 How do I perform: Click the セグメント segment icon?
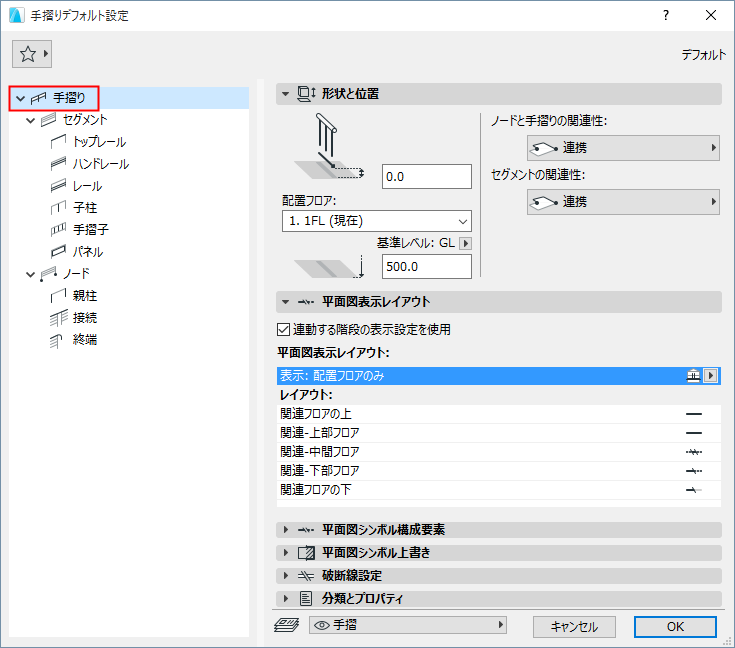coord(49,120)
